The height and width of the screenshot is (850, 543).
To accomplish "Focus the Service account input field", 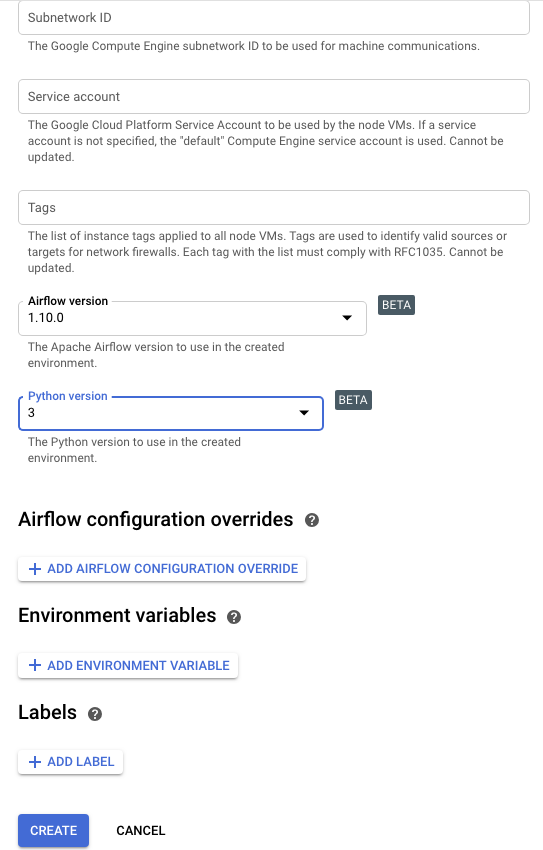I will 274,96.
